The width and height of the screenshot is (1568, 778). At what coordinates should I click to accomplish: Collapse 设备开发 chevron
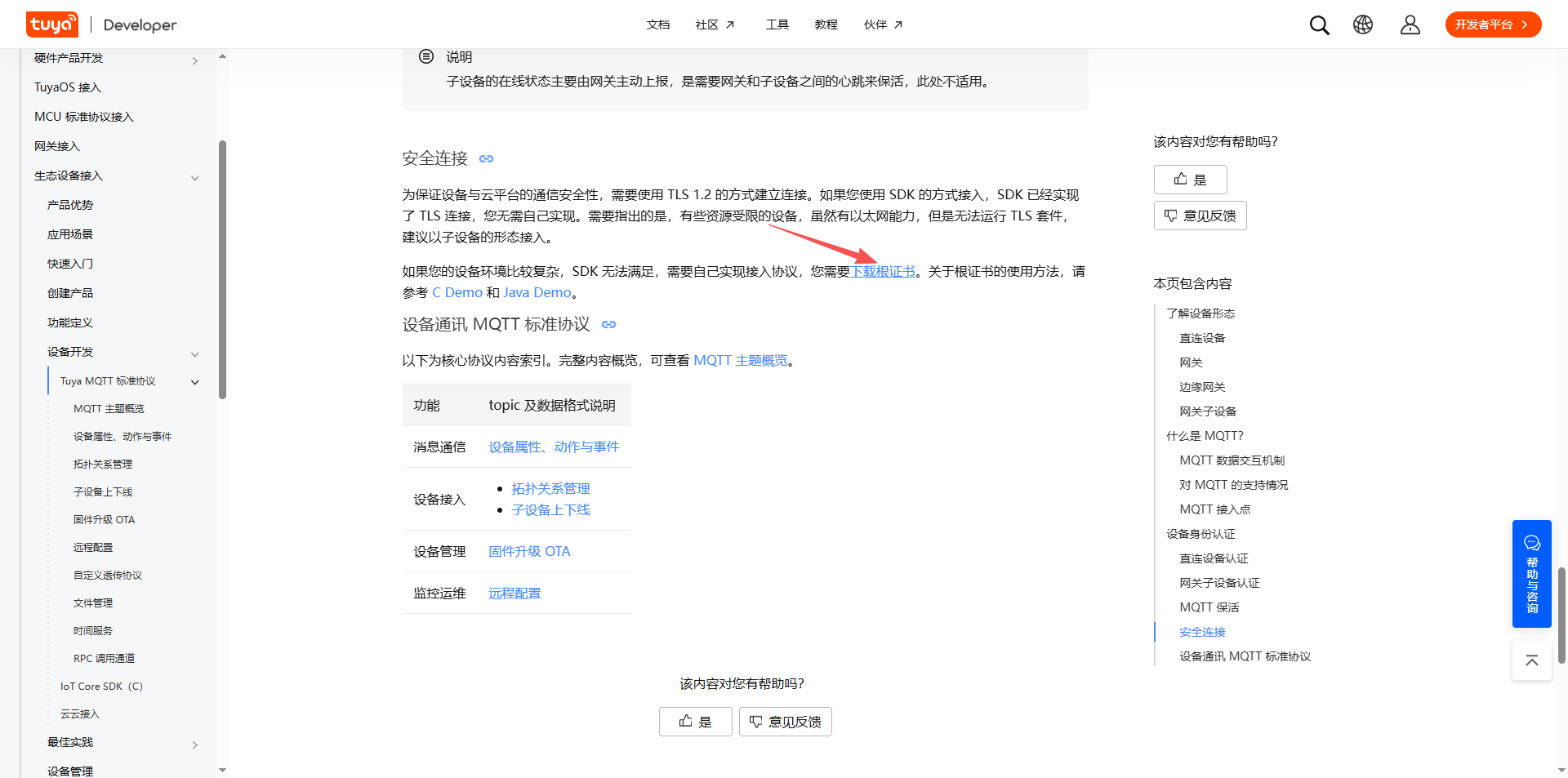tap(195, 354)
